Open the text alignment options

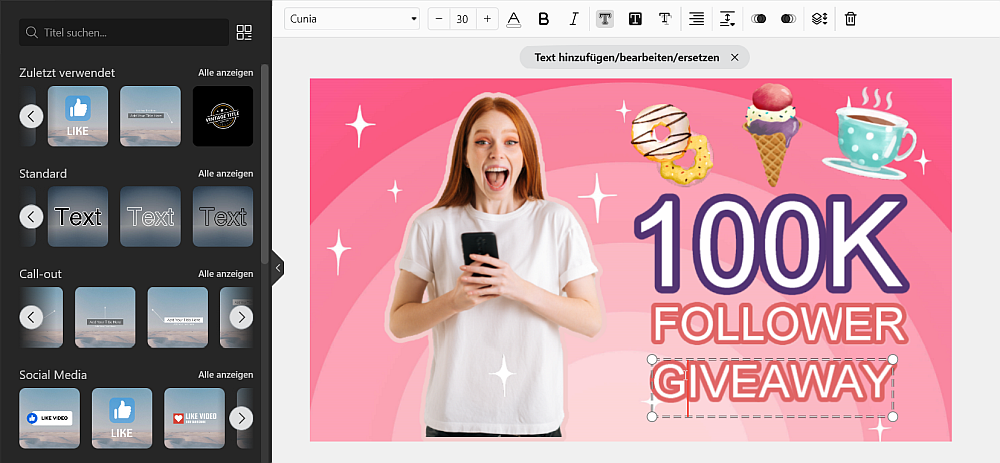(697, 19)
